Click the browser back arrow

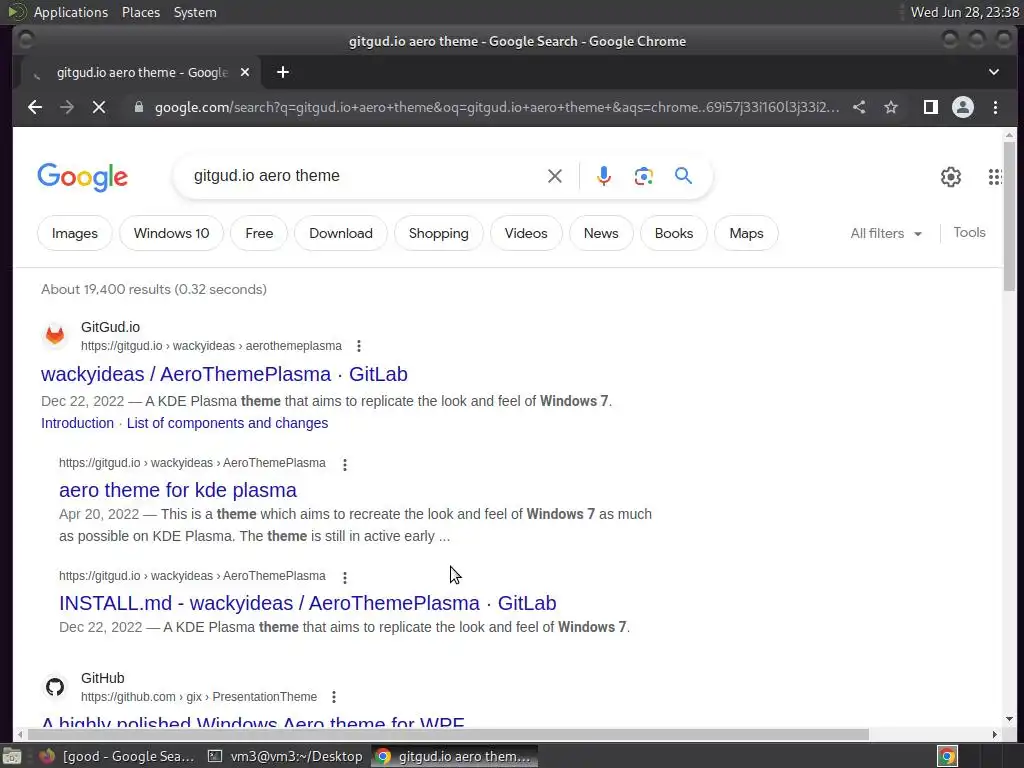pyautogui.click(x=35, y=107)
